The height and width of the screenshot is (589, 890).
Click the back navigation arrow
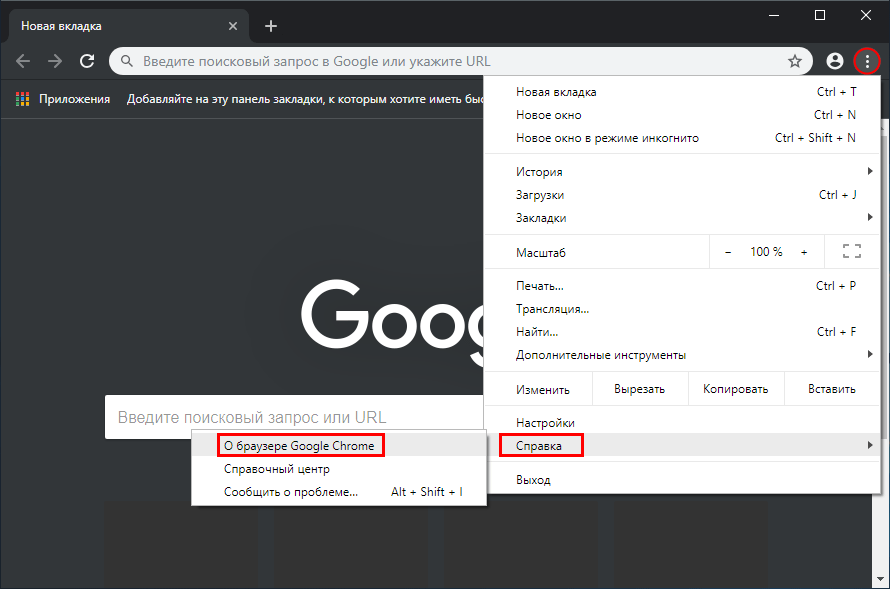coord(22,61)
